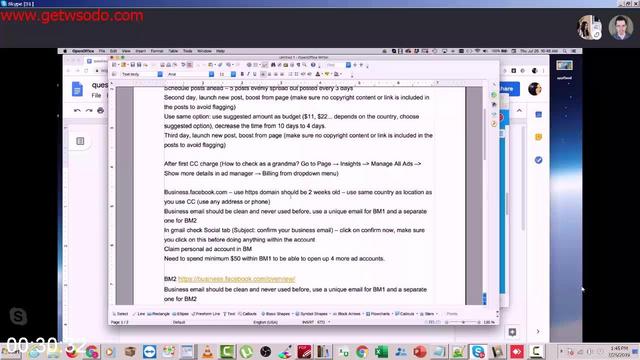640x360 pixels.
Task: Expand the Docs side panel arrow at bottom
Action: [x=538, y=331]
